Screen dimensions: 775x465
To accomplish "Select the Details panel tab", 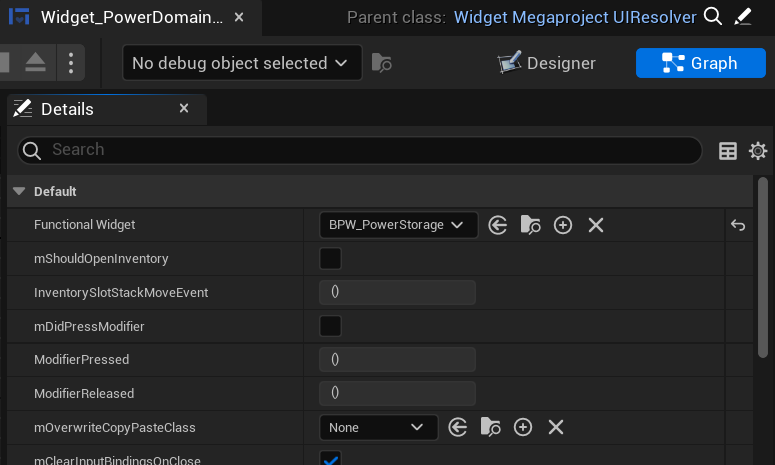I will coord(106,109).
